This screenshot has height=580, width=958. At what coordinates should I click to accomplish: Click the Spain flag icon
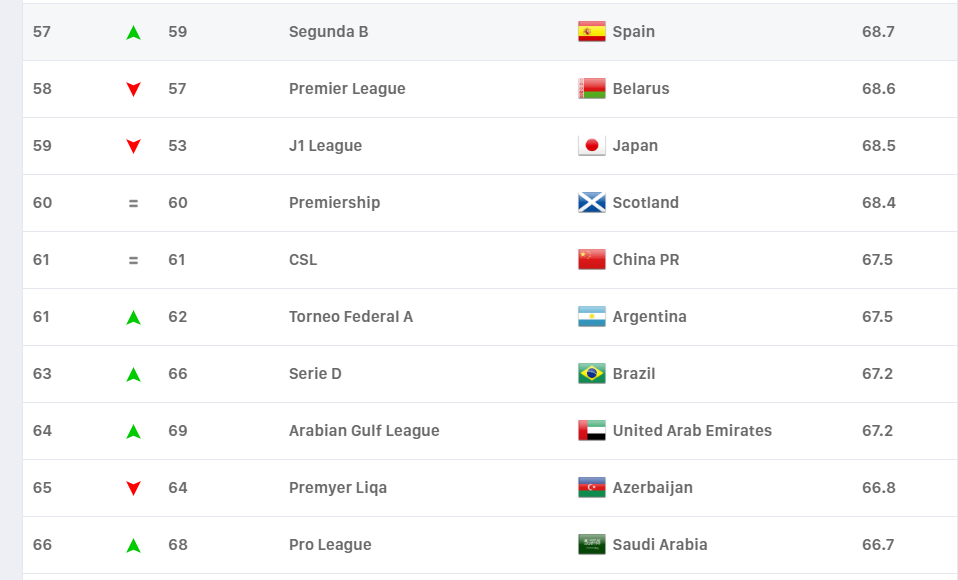pos(591,32)
